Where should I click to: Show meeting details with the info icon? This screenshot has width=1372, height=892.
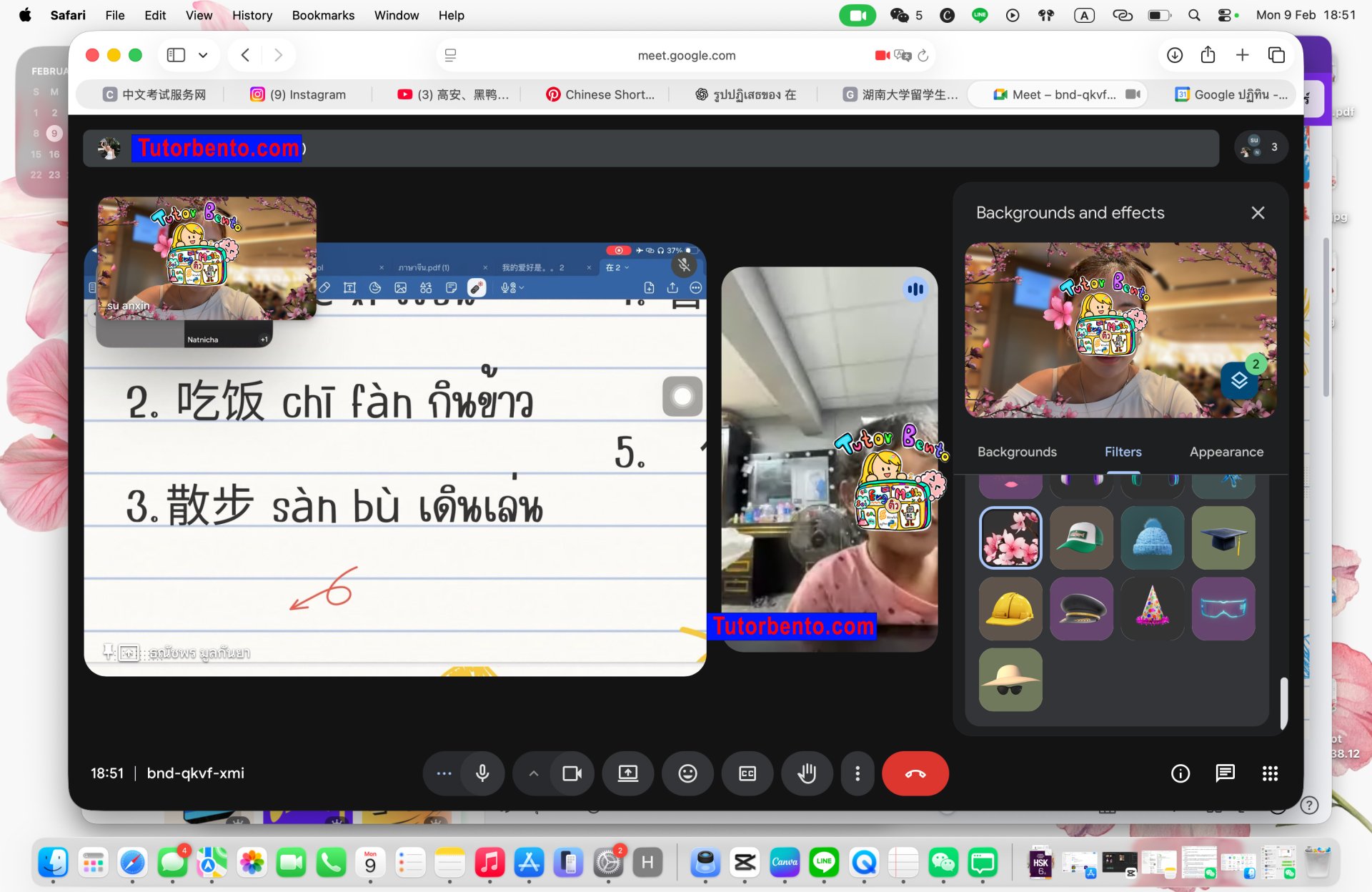pyautogui.click(x=1180, y=773)
